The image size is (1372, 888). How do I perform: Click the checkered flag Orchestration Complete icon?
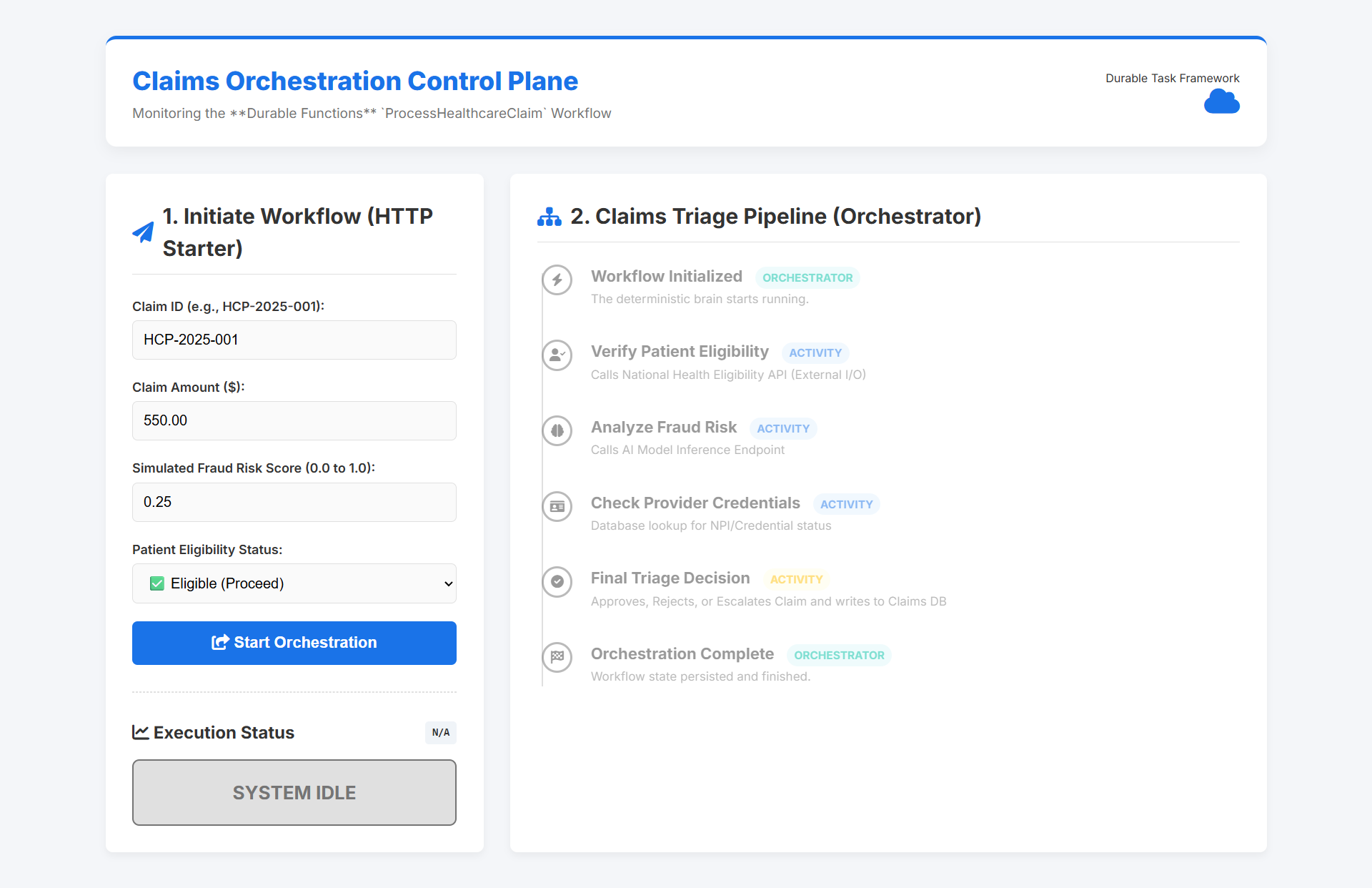click(557, 657)
